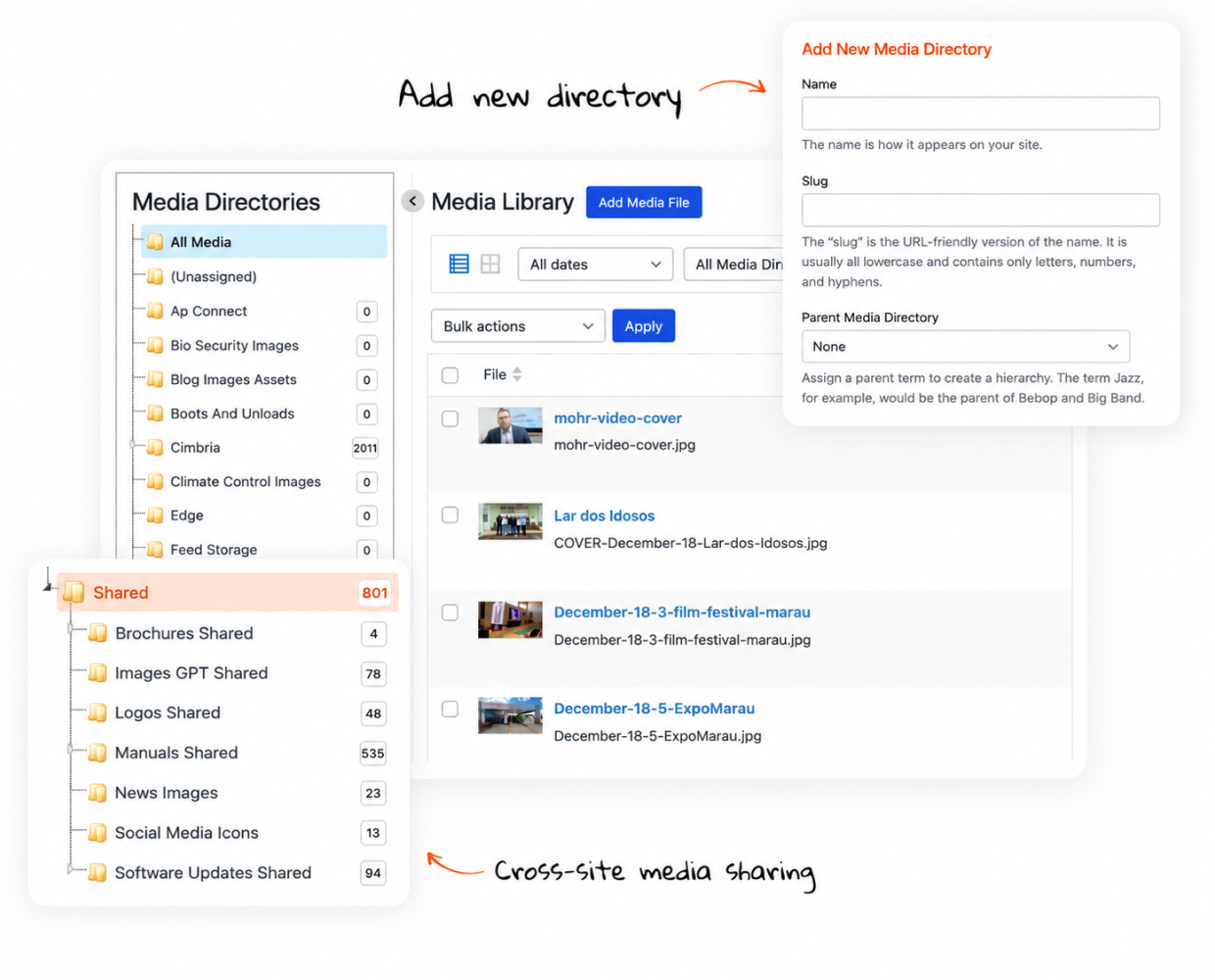
Task: Click the Bio Security Images folder icon
Action: [155, 345]
